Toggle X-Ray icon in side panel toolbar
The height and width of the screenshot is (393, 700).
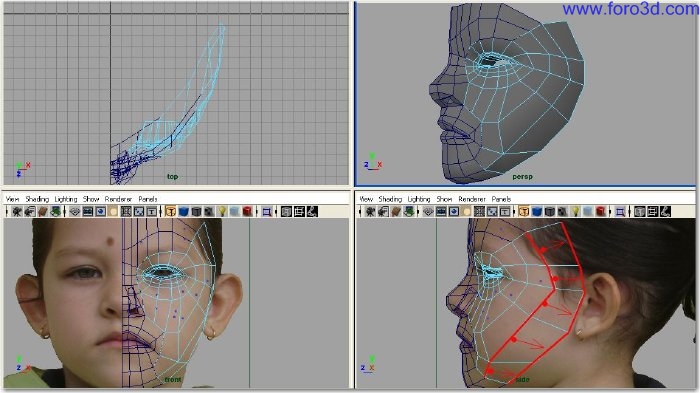(640, 212)
